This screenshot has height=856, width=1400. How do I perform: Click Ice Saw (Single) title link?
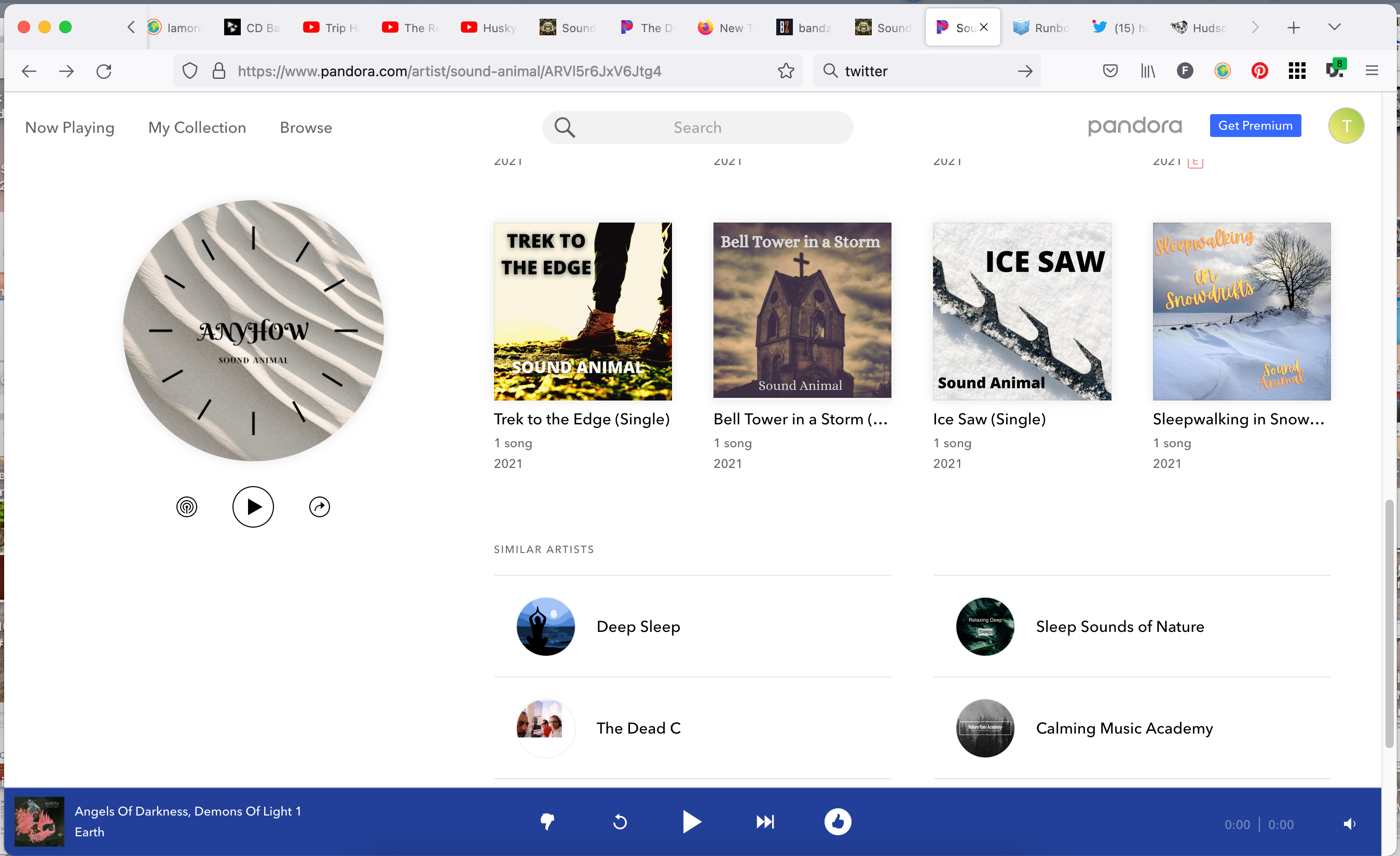(989, 419)
